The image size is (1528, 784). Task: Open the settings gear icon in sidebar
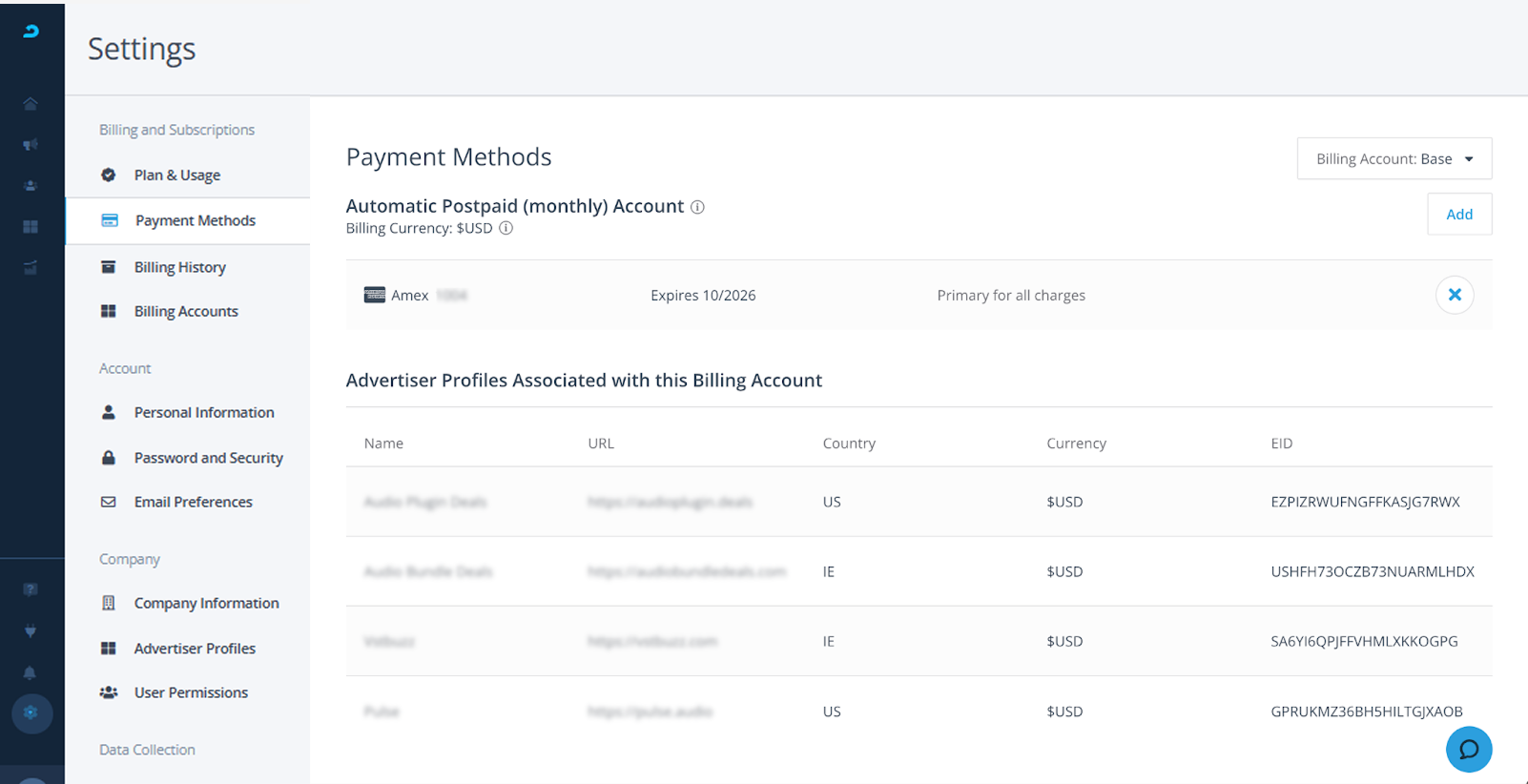click(31, 712)
